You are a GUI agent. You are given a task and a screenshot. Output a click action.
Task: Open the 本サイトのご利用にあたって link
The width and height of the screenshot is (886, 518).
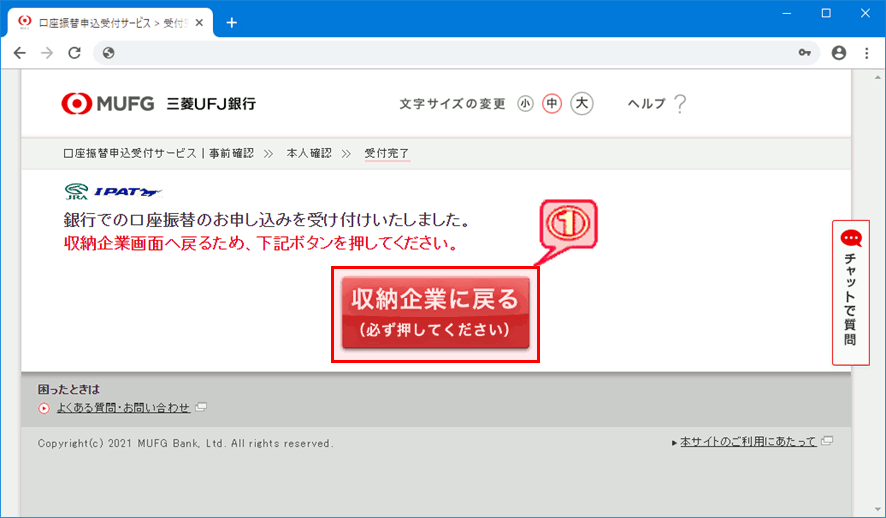748,442
